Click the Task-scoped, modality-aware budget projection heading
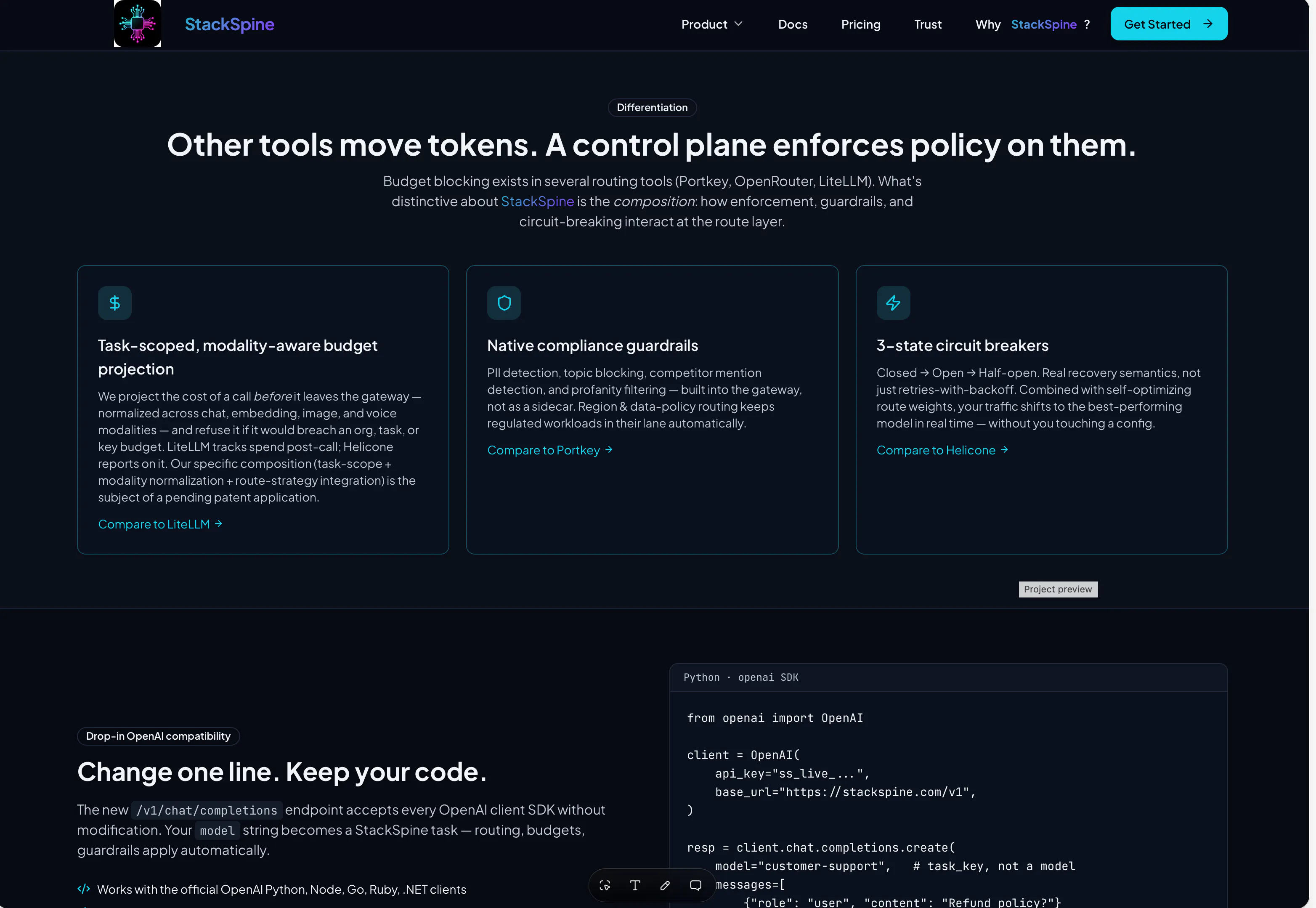Screen dimensions: 1316x908 (x=238, y=357)
